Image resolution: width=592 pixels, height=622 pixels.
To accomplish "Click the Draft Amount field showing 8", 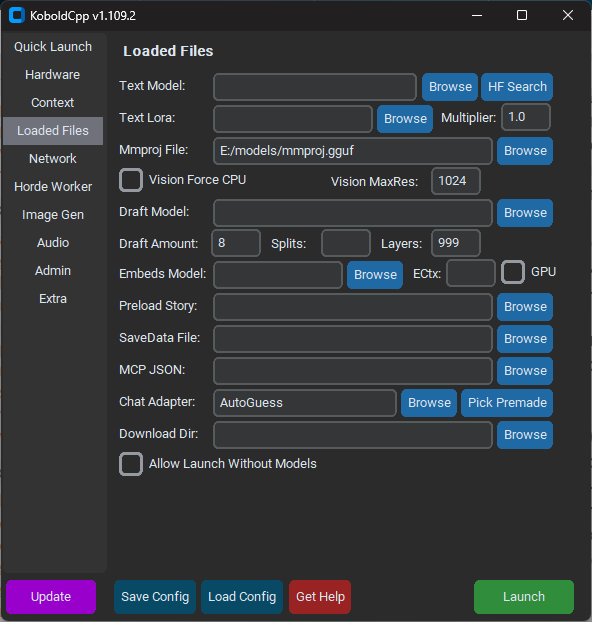I will 236,243.
